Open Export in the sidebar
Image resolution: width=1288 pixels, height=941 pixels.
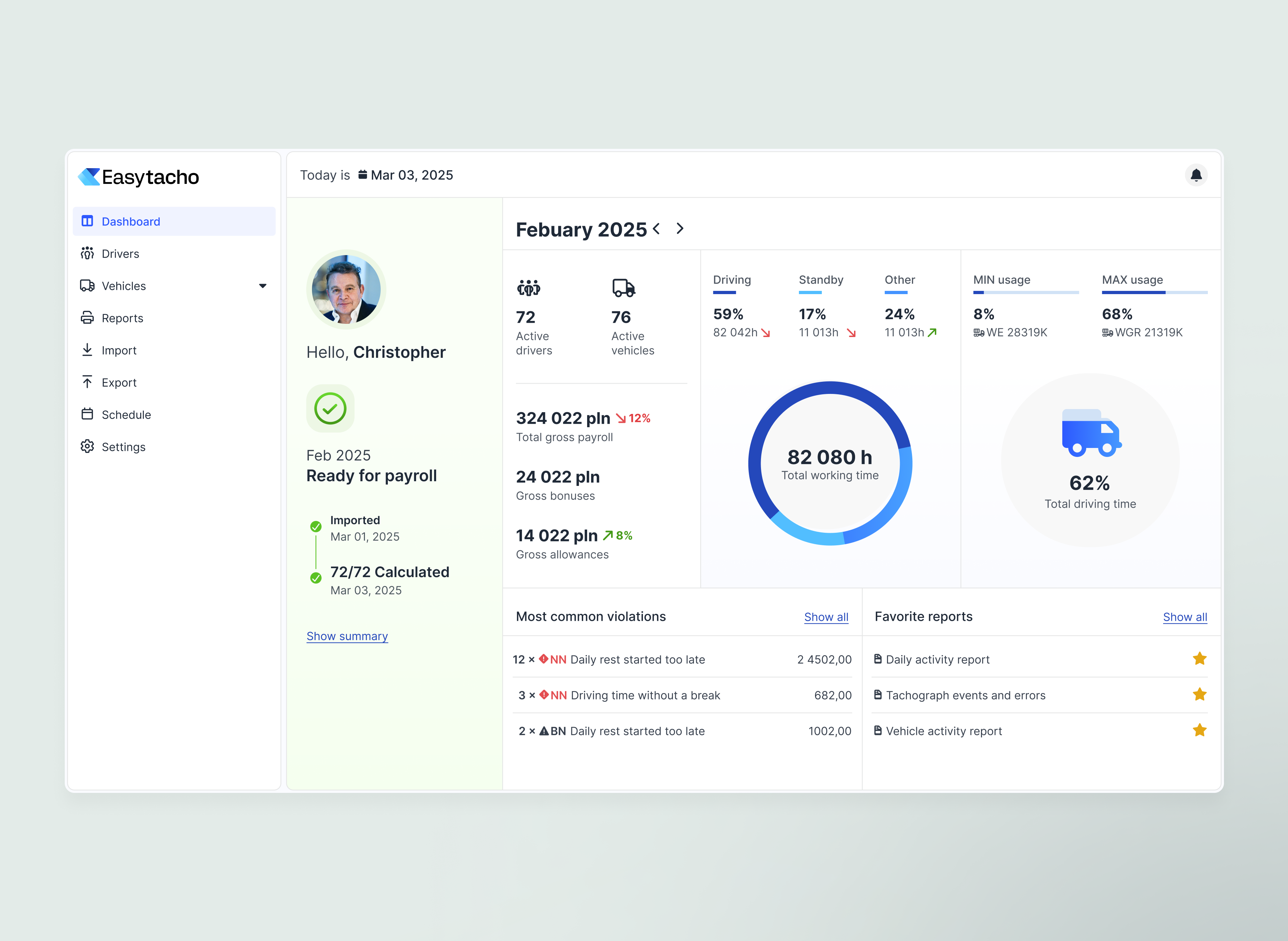point(174,382)
